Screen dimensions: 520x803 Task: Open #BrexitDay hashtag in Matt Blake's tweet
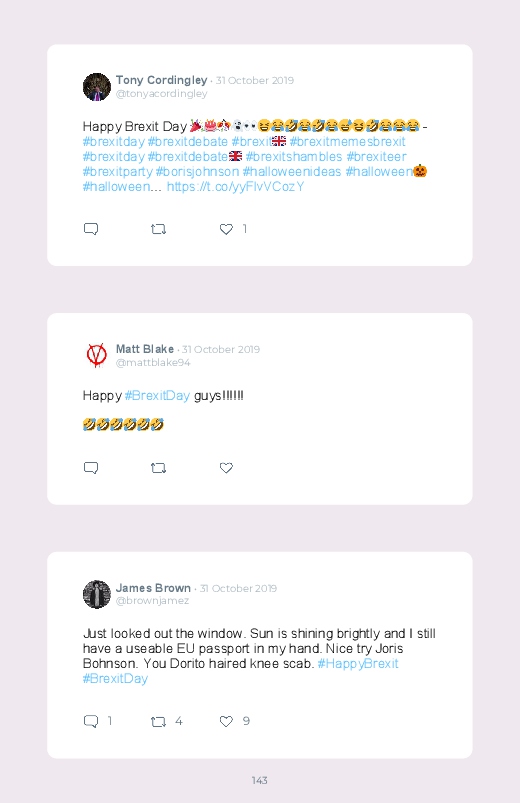(157, 395)
